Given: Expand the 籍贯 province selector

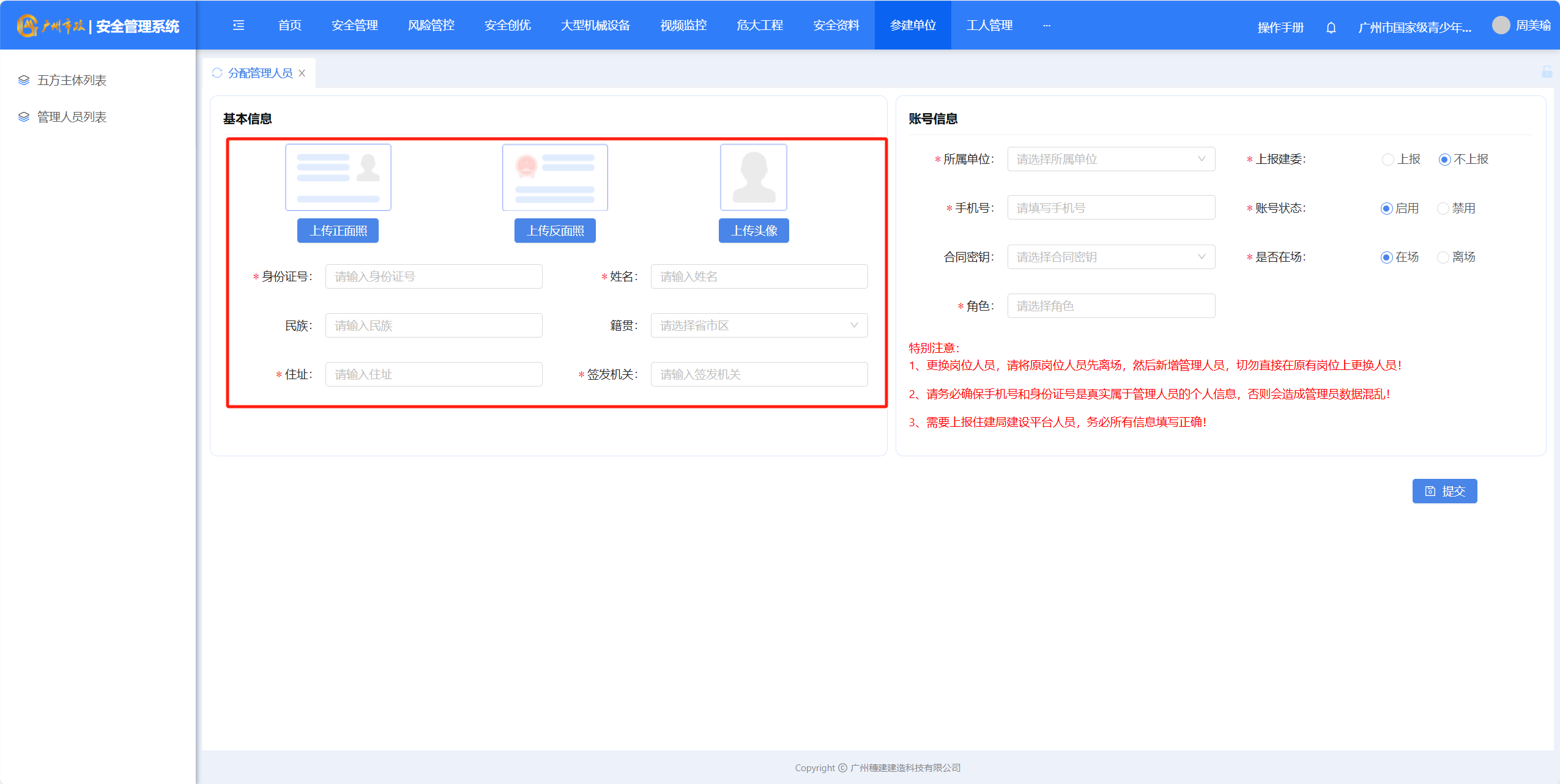Looking at the screenshot, I should pyautogui.click(x=759, y=325).
